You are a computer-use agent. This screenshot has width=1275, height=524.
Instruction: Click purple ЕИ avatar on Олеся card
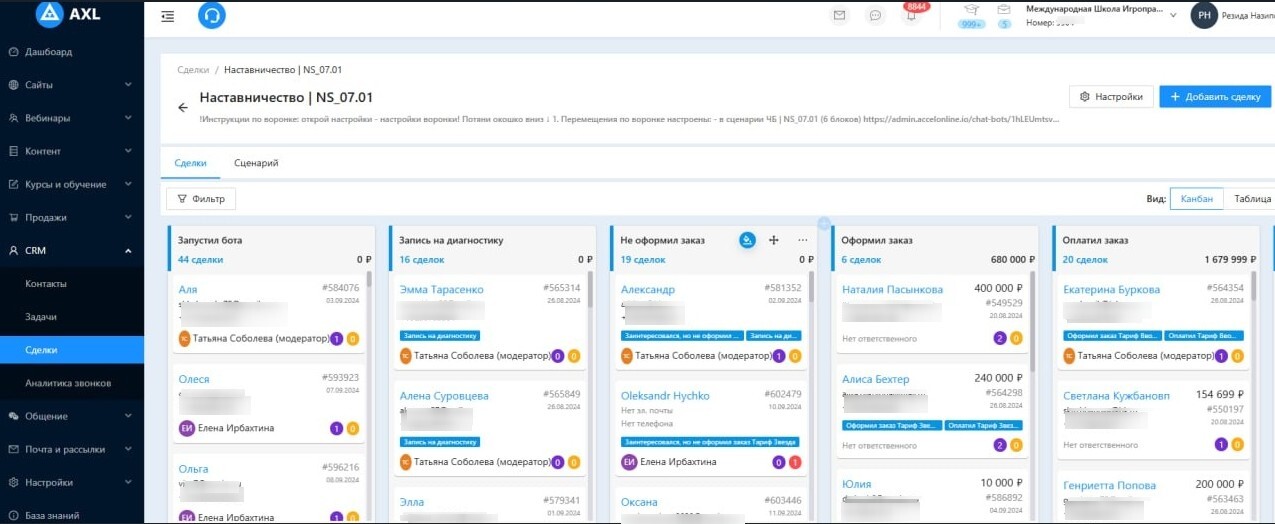(185, 428)
